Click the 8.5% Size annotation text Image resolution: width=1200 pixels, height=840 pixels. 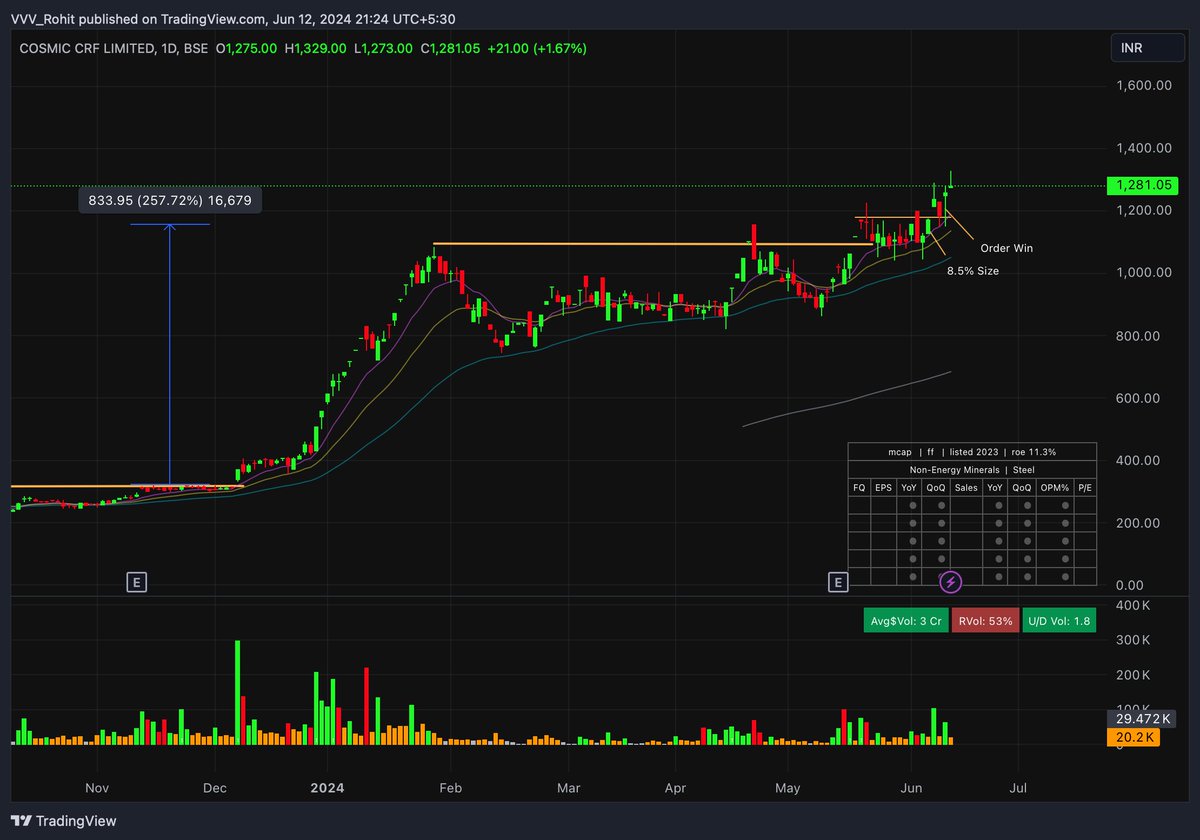972,271
